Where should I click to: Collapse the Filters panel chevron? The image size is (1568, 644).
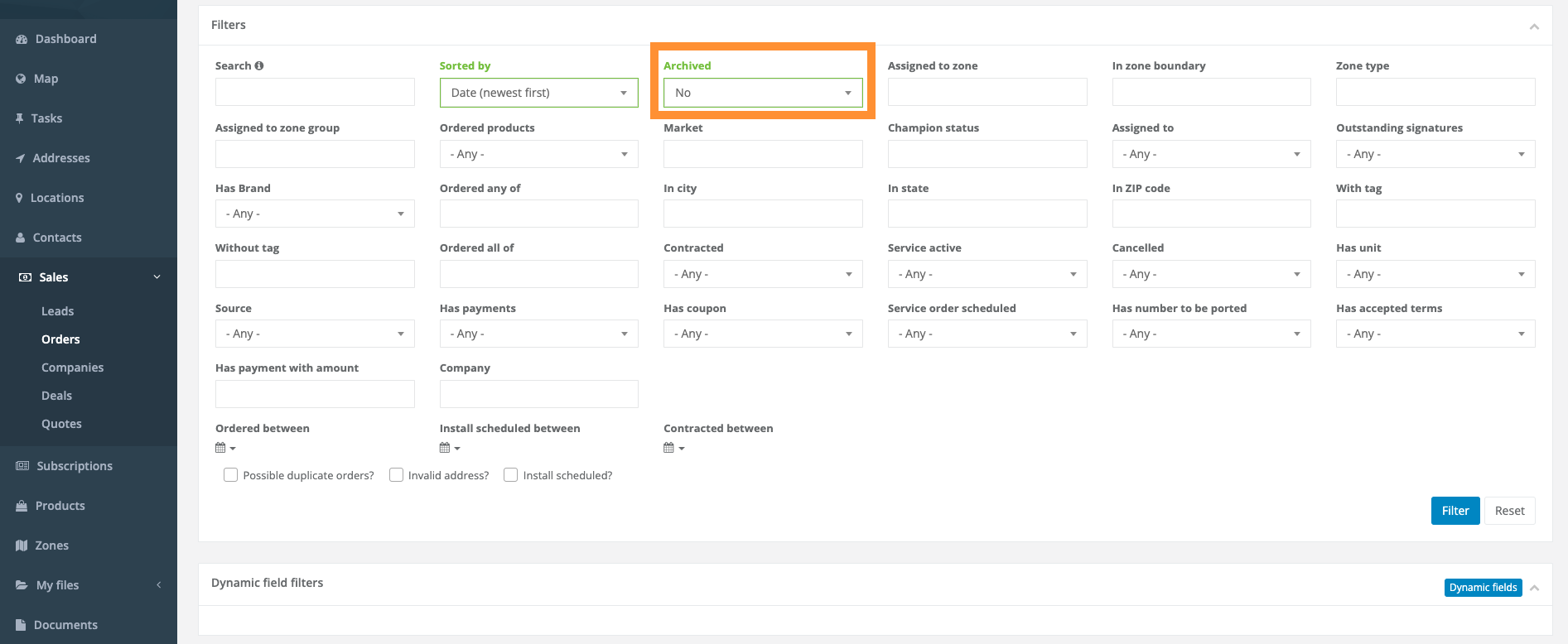tap(1534, 26)
